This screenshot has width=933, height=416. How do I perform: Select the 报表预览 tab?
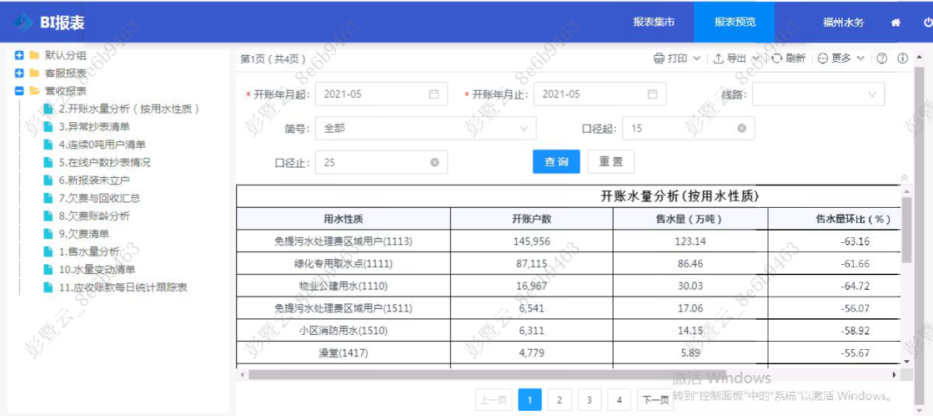coord(735,21)
